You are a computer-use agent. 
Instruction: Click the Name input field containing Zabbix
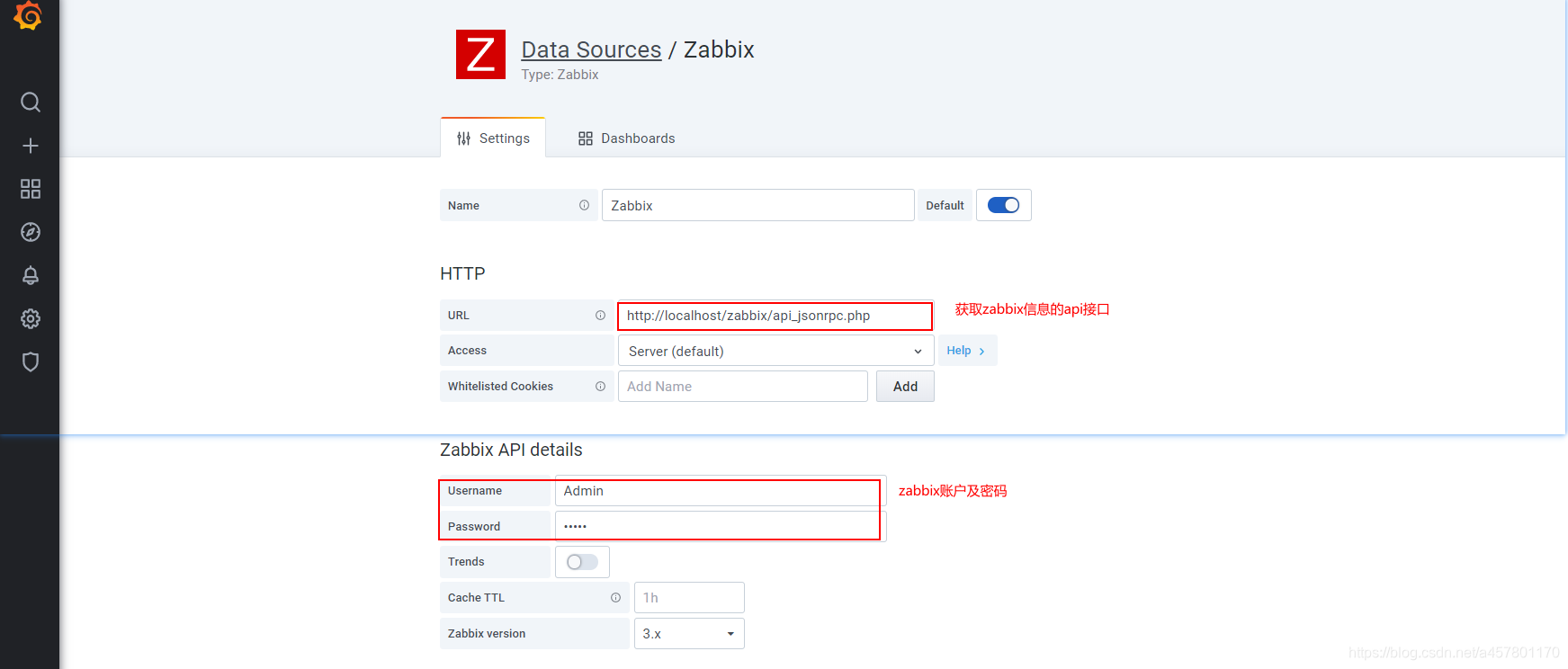[x=757, y=205]
